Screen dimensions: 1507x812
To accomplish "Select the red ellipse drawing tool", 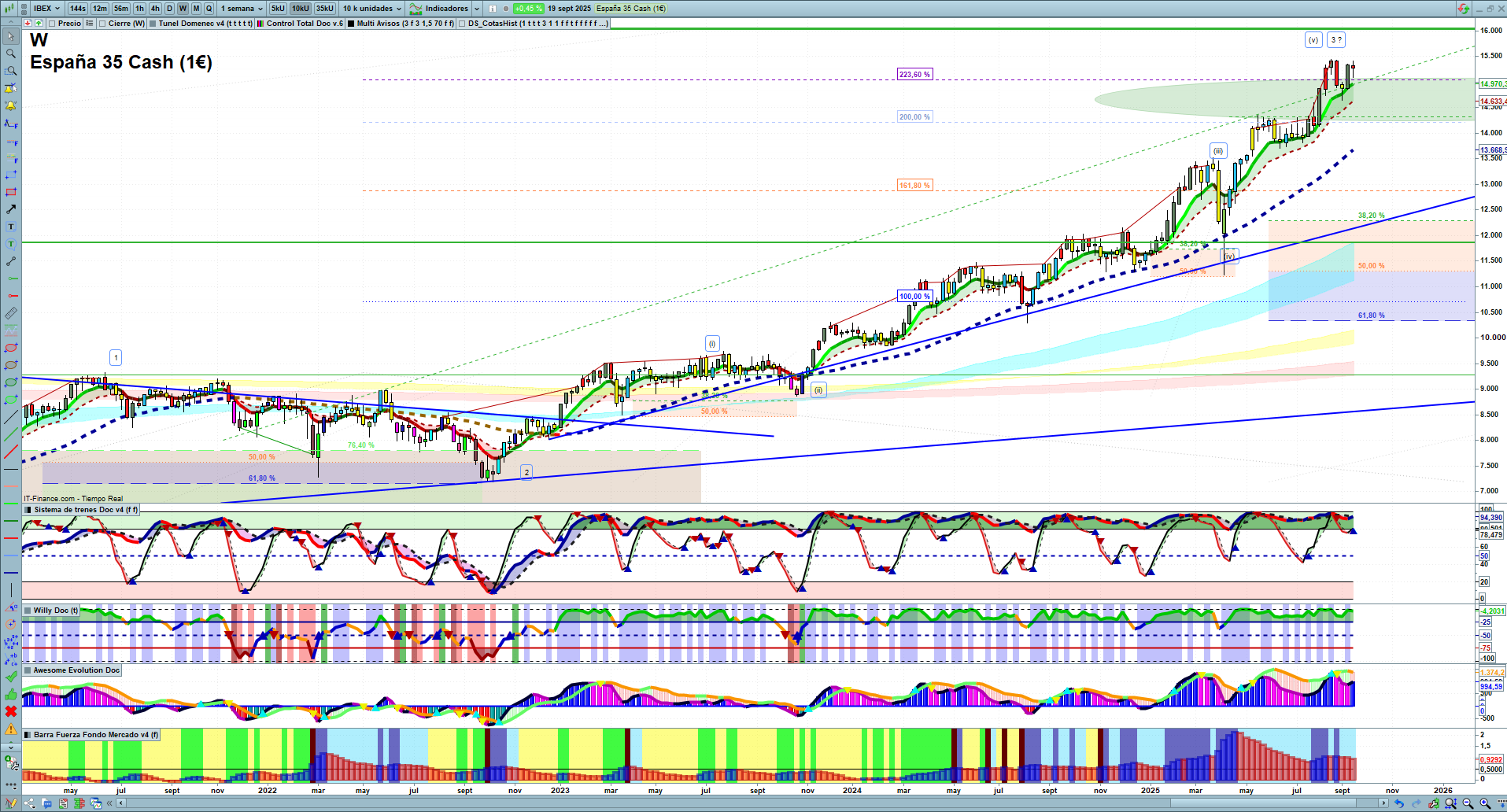I will coord(11,348).
